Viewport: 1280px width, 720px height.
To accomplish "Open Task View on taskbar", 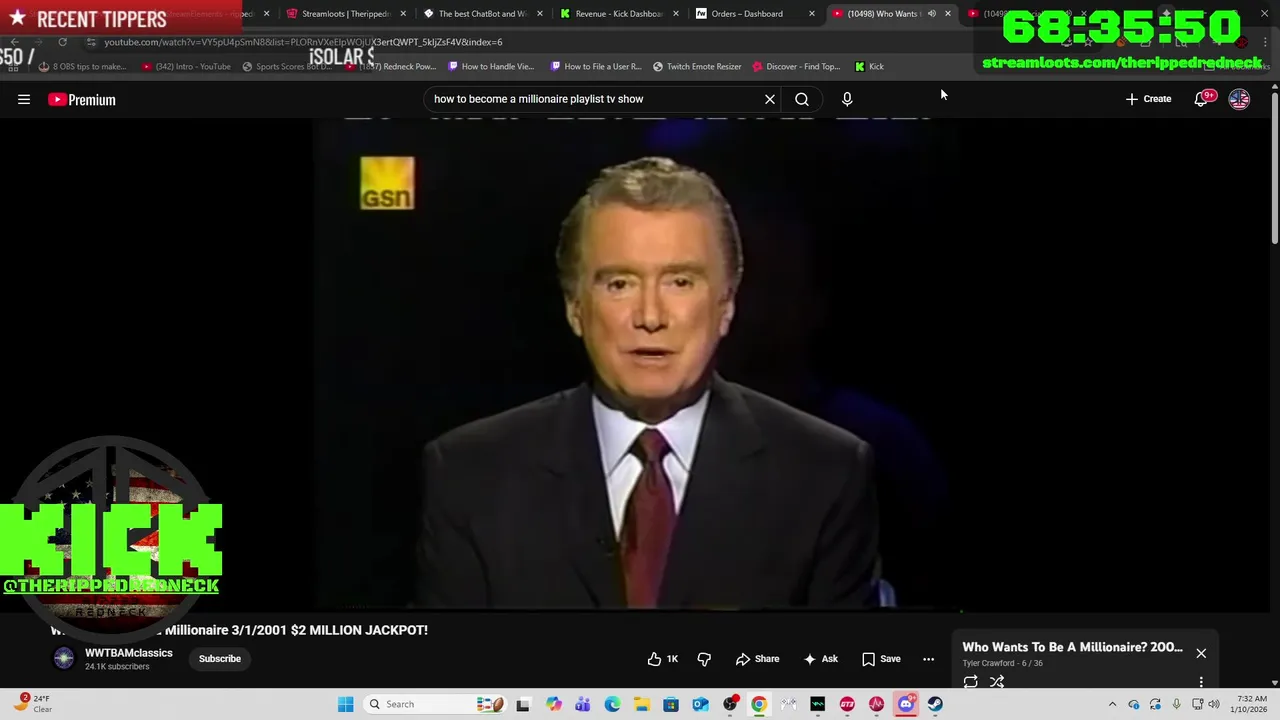I will click(523, 704).
